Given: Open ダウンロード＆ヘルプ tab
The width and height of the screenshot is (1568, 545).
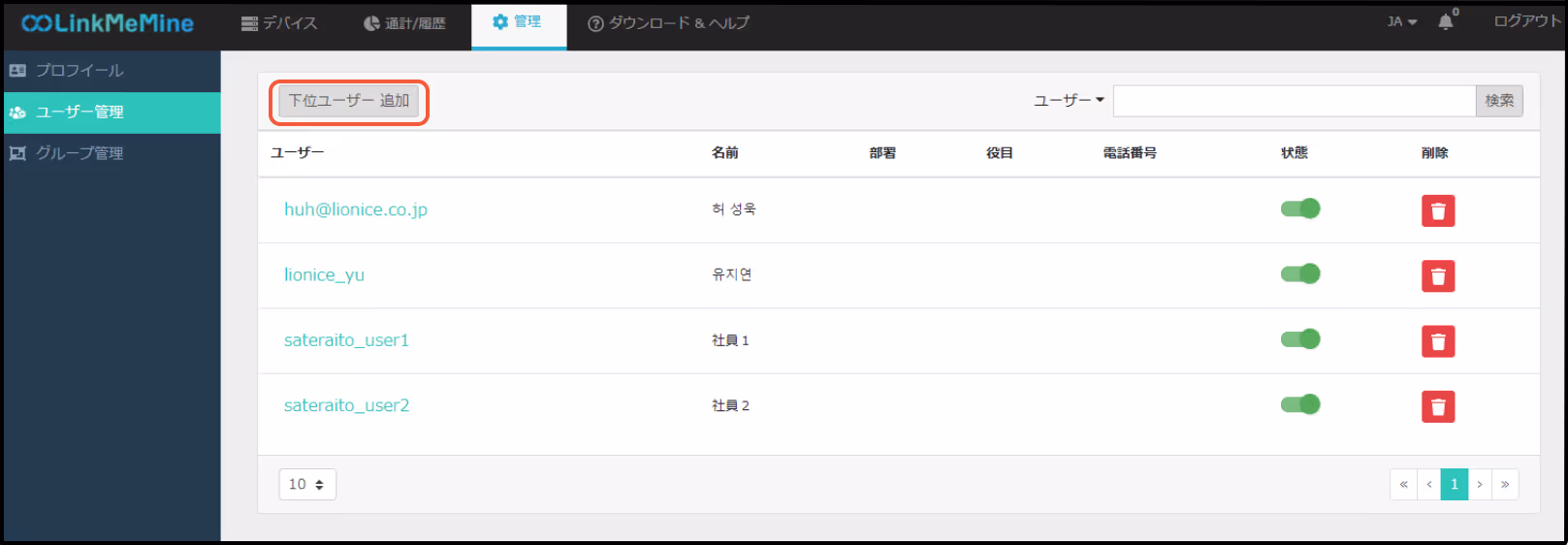Looking at the screenshot, I should [669, 23].
